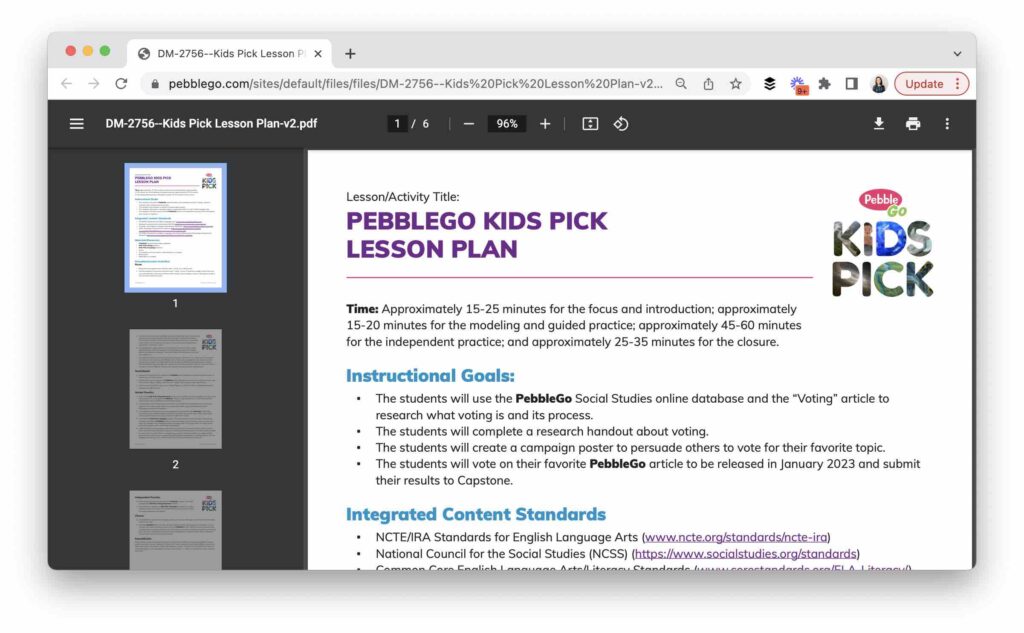The height and width of the screenshot is (633, 1024).
Task: Select the DM-2756--Kids Pick Lesson tab
Action: pos(225,54)
